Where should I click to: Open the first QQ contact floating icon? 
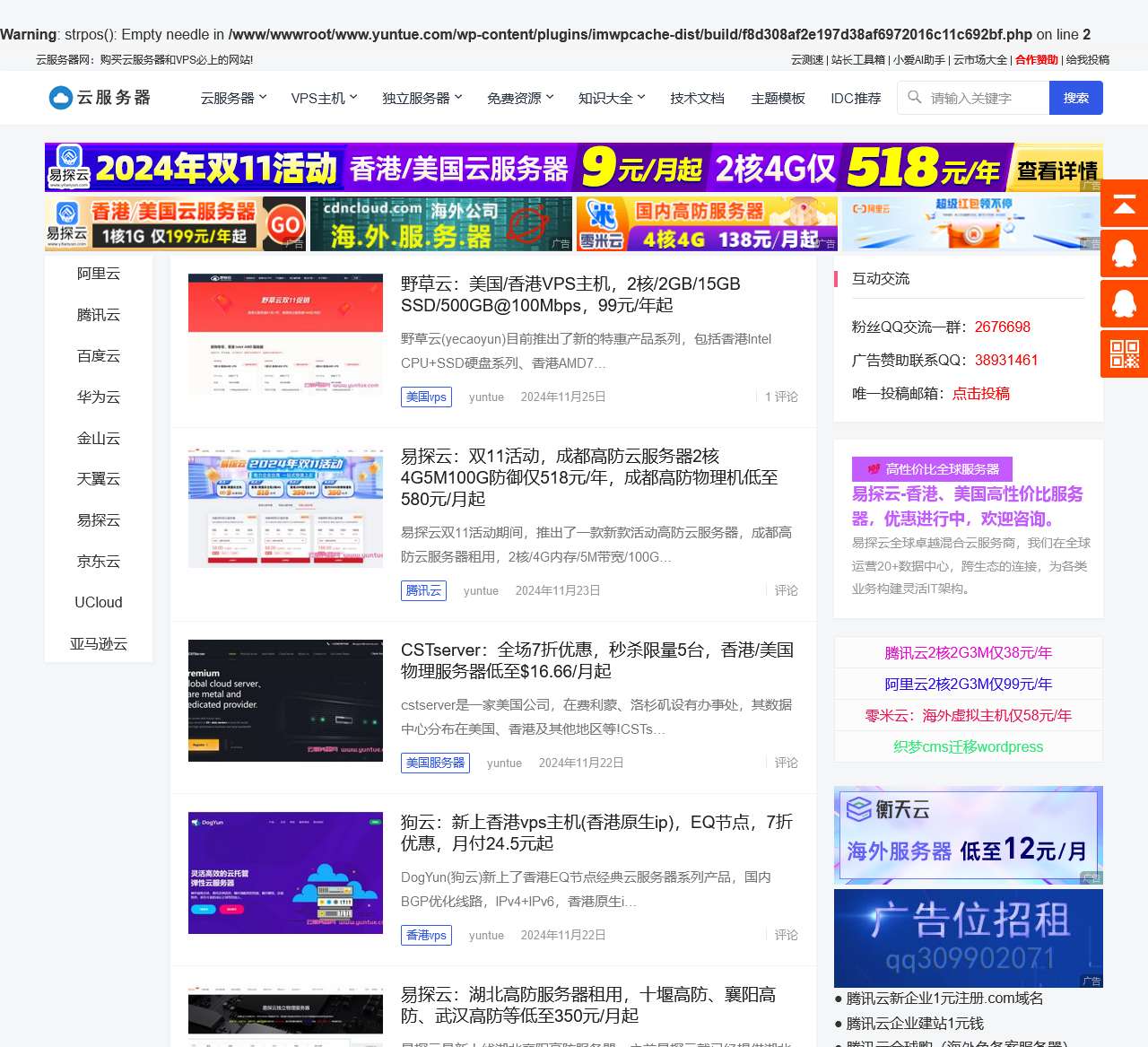[1125, 254]
